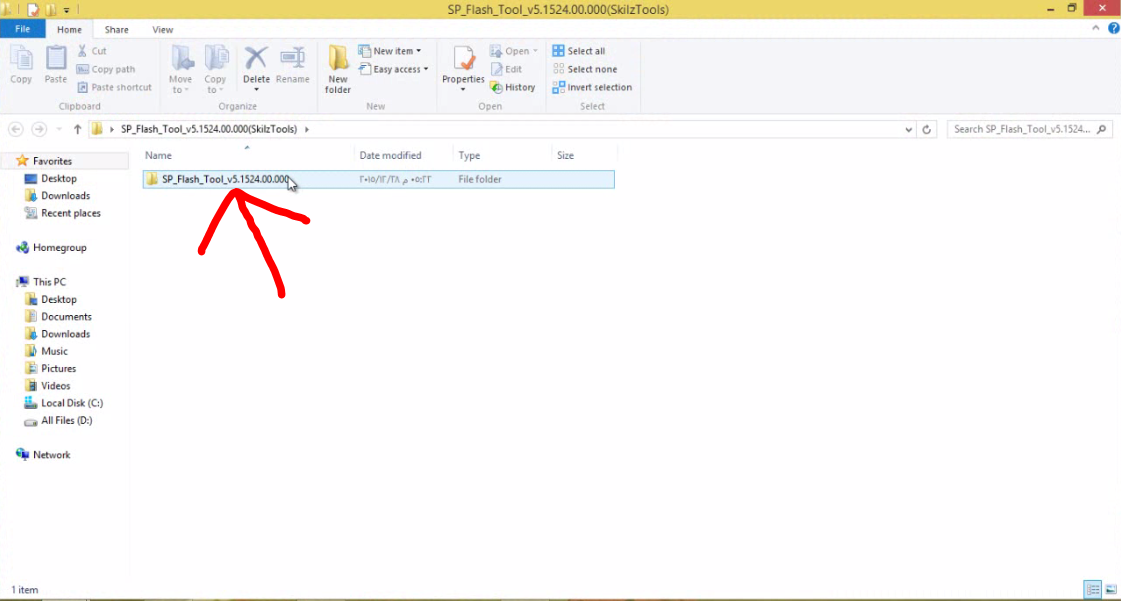Click Copy path in the ribbon

(106, 69)
